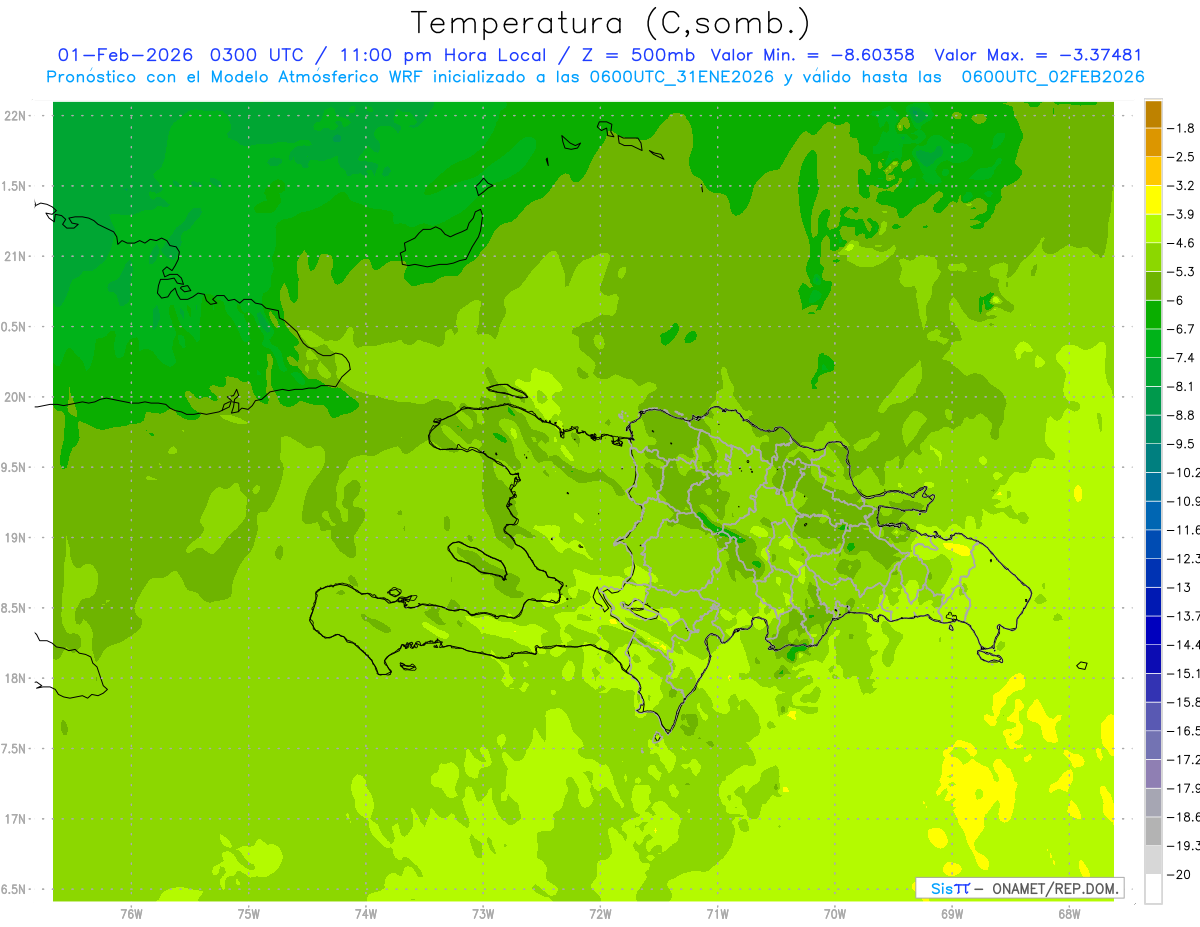Click the "74W" longitude label
This screenshot has height=927, width=1200.
pyautogui.click(x=366, y=913)
